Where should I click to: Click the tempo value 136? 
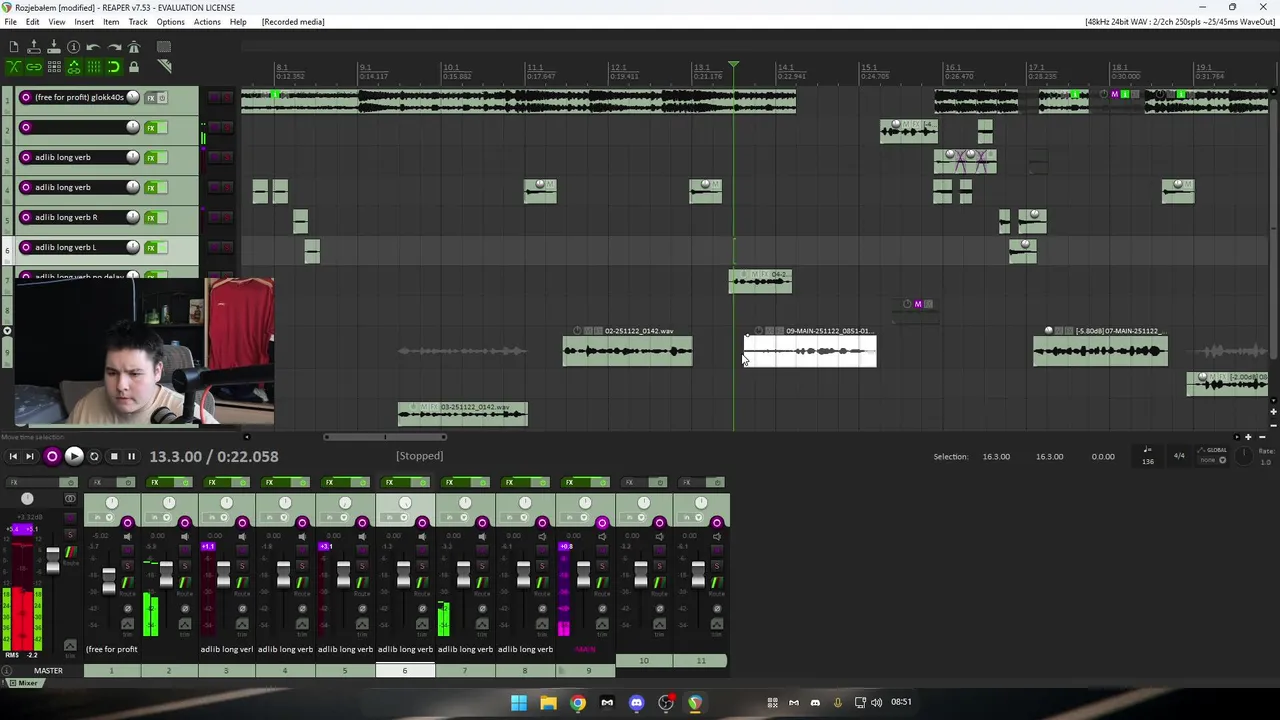pyautogui.click(x=1148, y=462)
